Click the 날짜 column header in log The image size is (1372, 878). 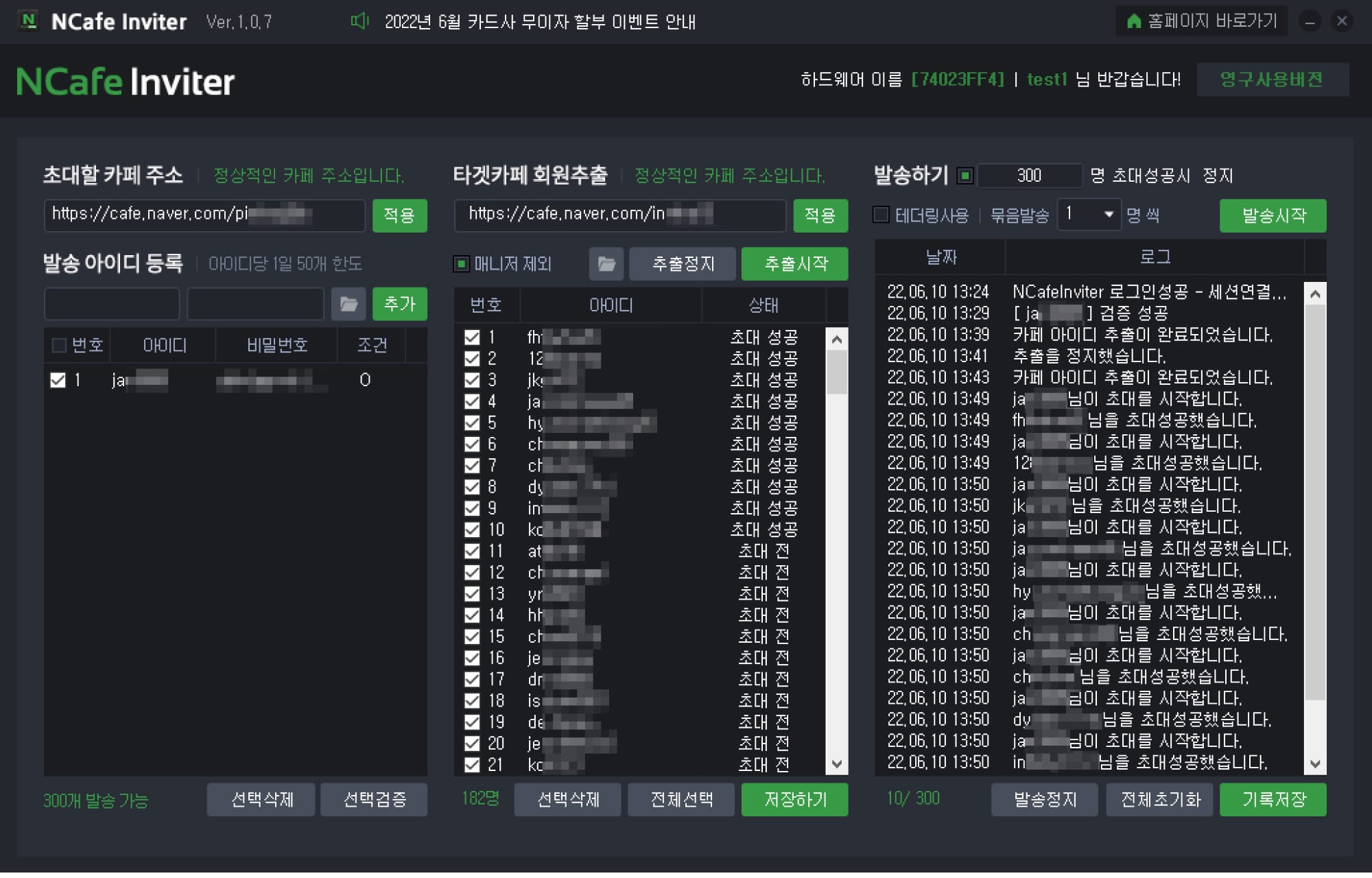[x=941, y=257]
